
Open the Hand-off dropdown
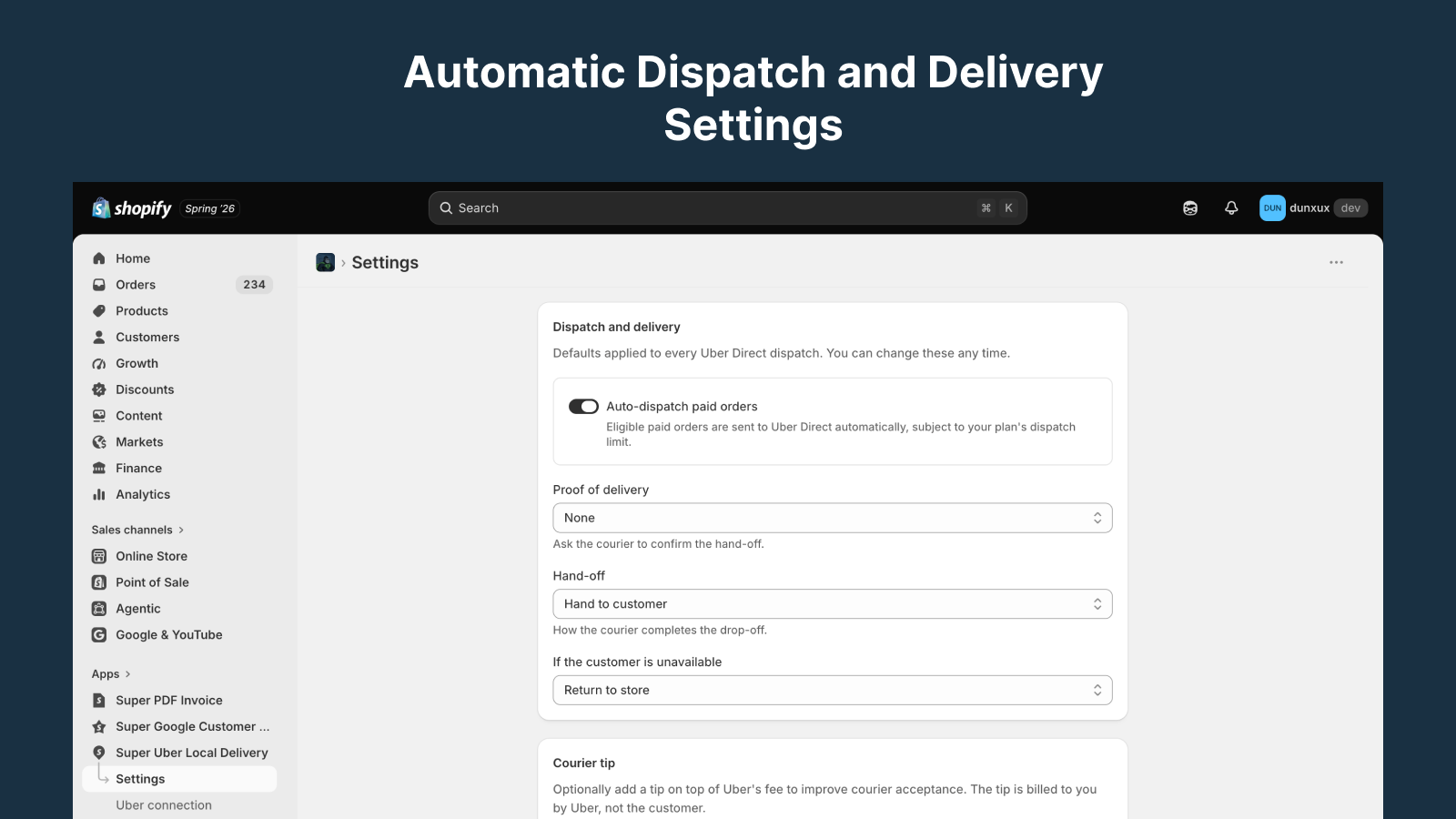coord(833,604)
